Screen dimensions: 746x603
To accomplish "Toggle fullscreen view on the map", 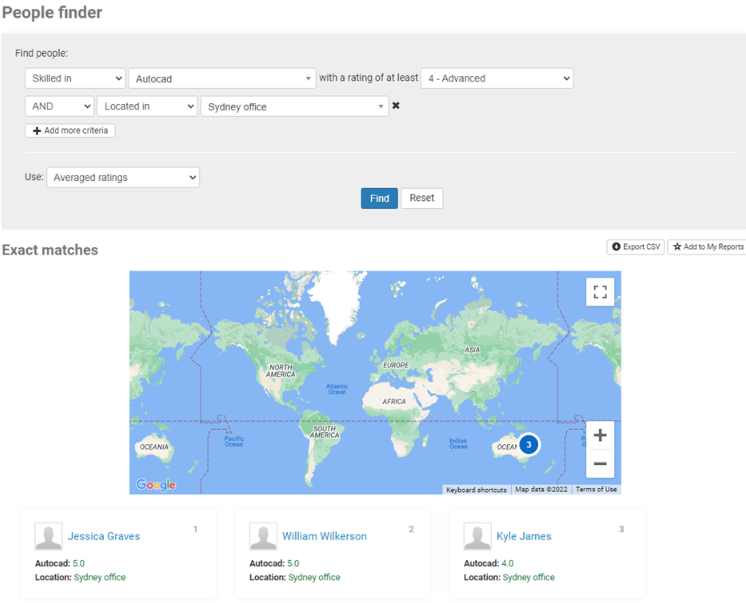I will [600, 292].
